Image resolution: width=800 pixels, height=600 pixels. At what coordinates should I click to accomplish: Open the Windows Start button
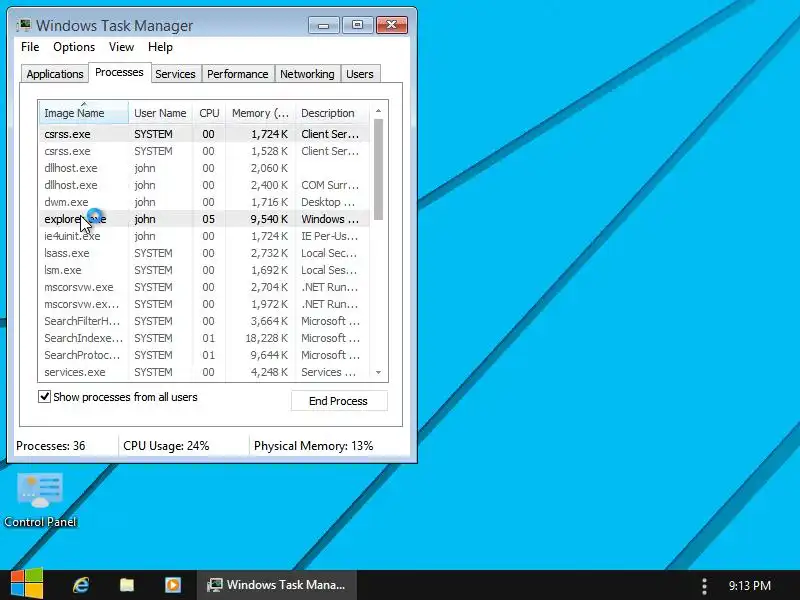27,584
